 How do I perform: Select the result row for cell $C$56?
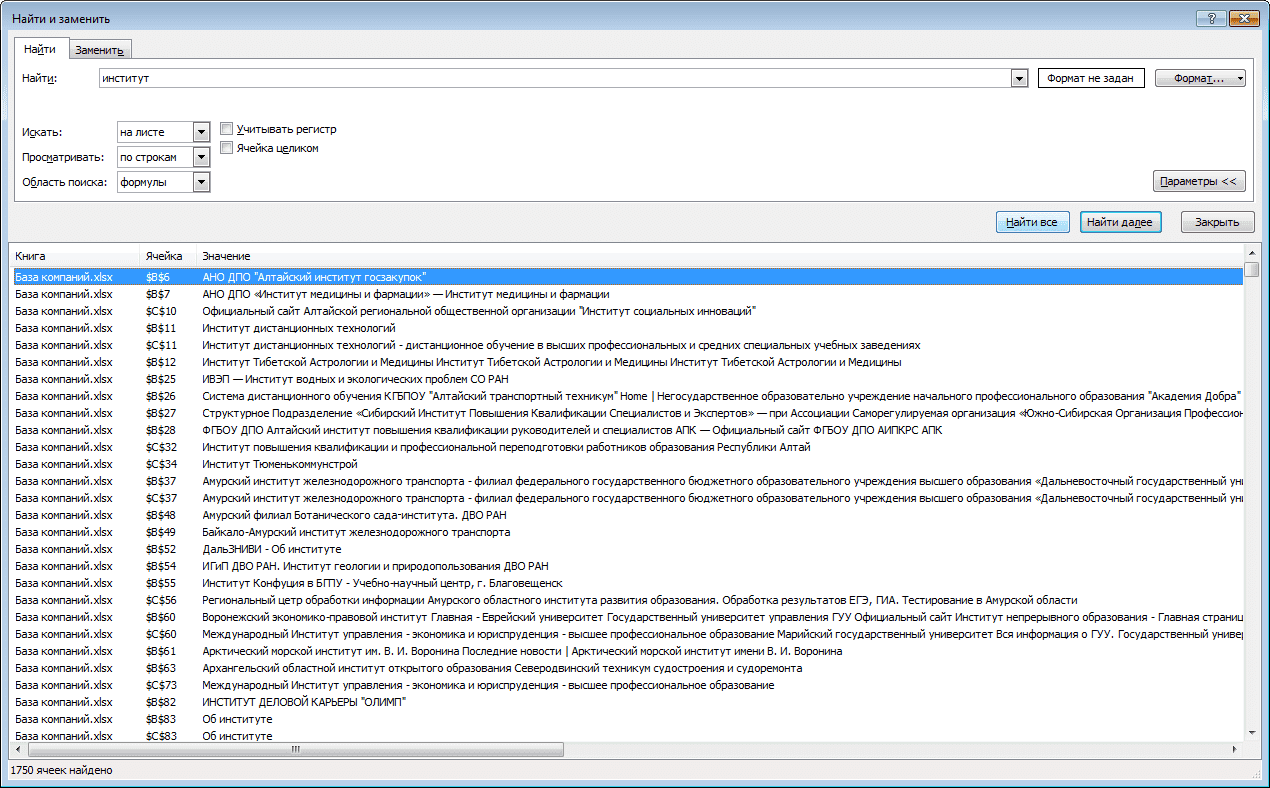627,600
